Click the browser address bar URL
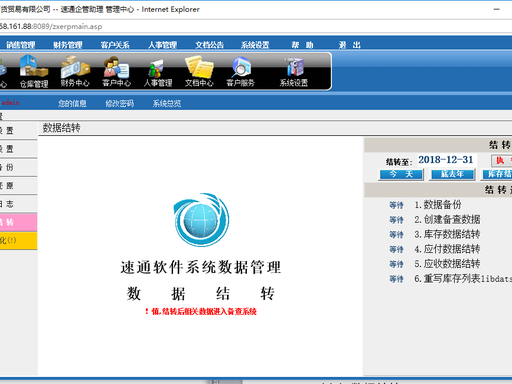This screenshot has height=384, width=512. coord(51,26)
